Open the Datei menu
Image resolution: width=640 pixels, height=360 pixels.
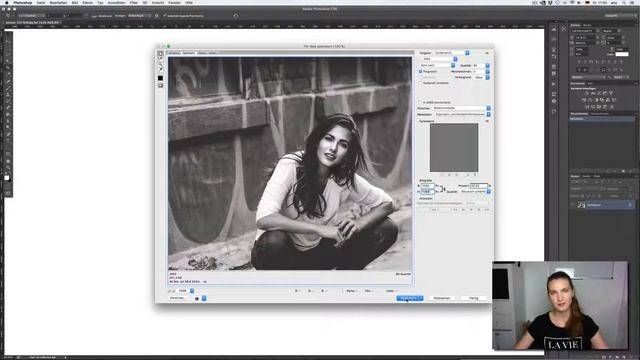coord(41,2)
